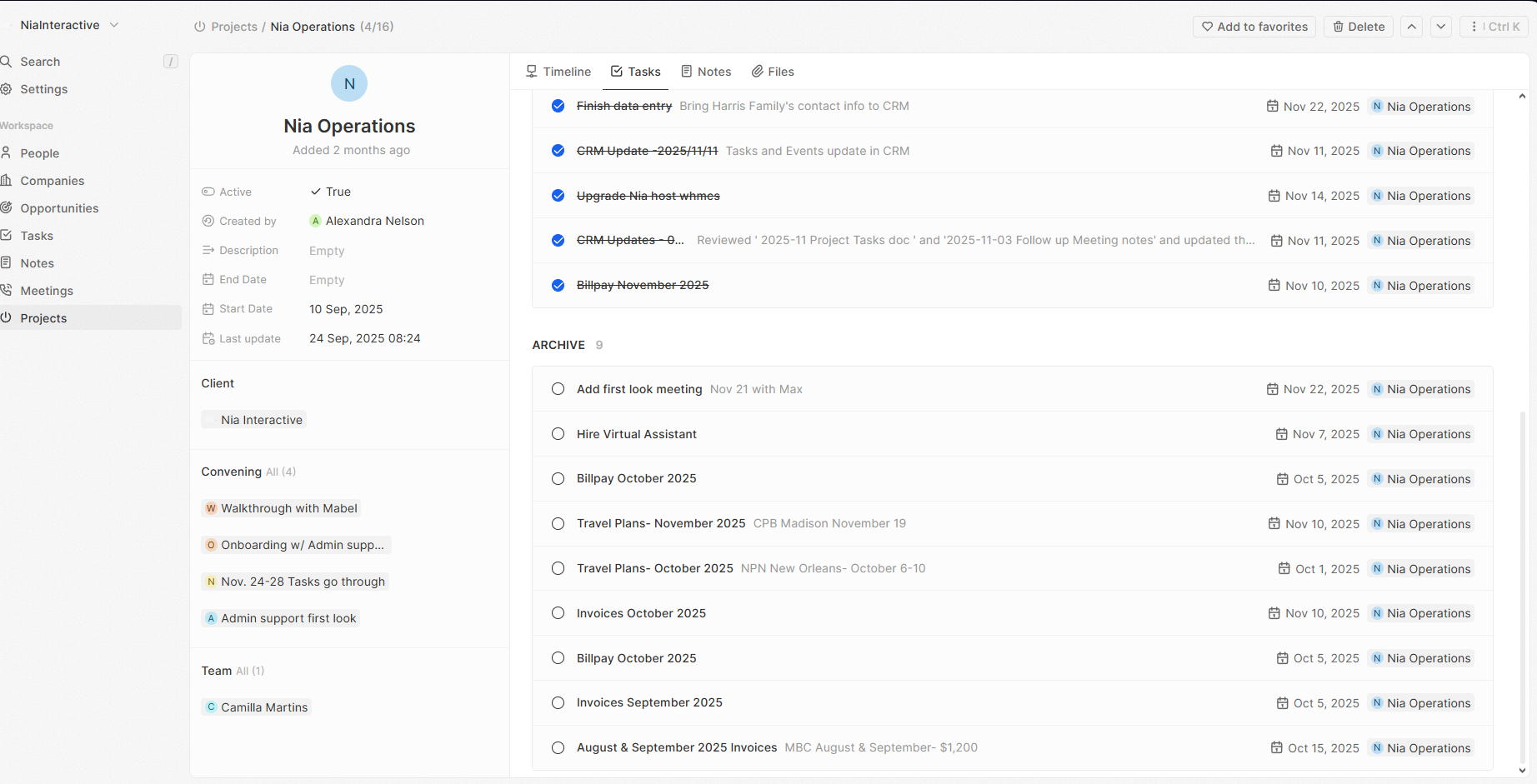Check off Add first look meeting task
The height and width of the screenshot is (784, 1537).
point(558,389)
